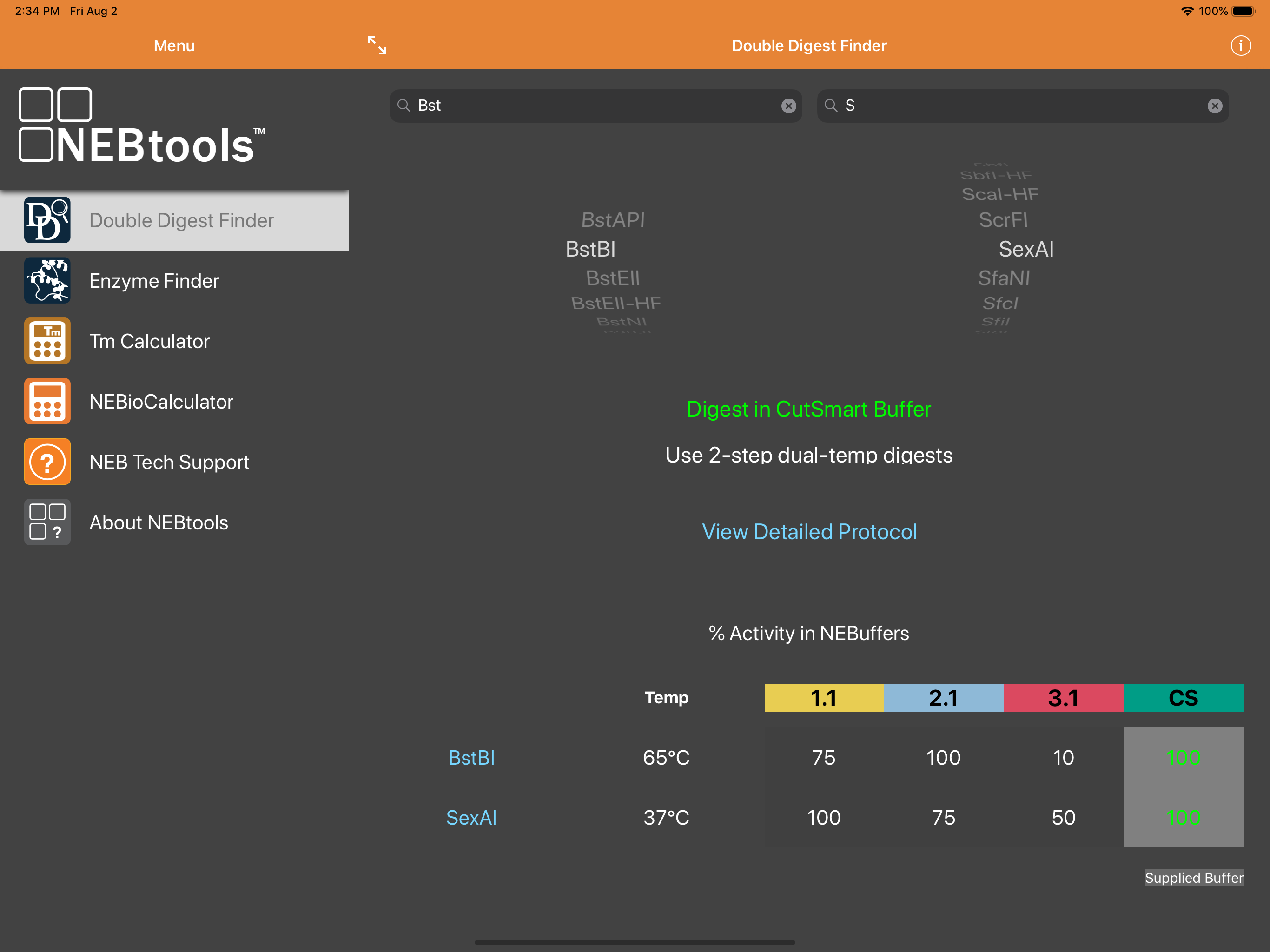Viewport: 1270px width, 952px height.
Task: Open BstBI enzyme link in table
Action: click(471, 757)
